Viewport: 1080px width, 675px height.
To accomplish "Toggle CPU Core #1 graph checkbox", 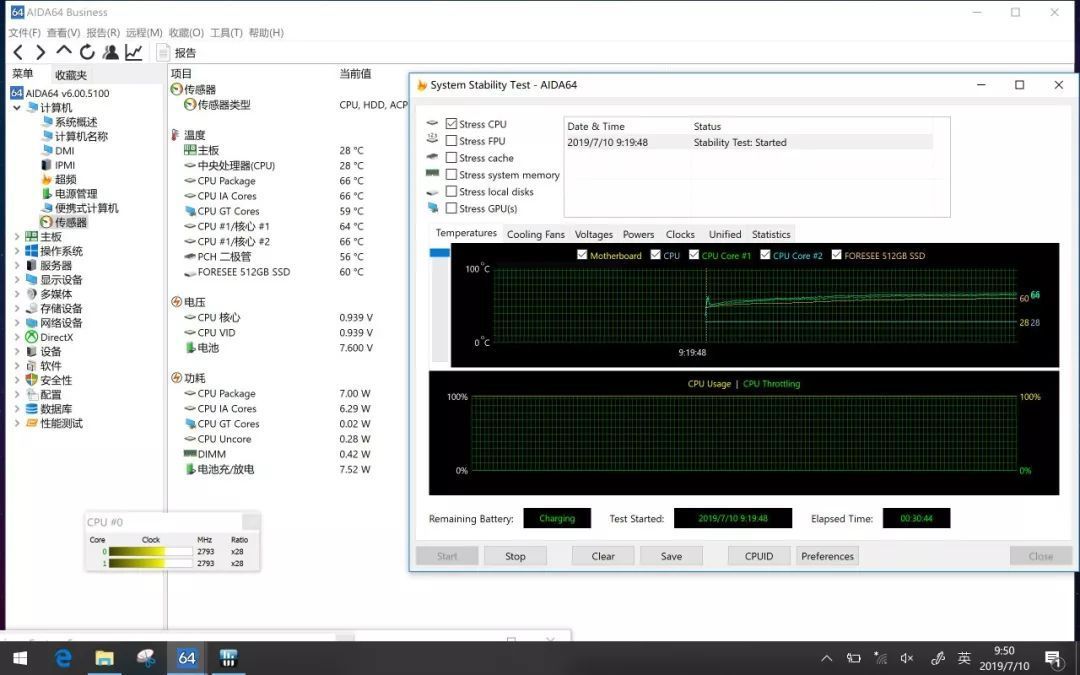I will [x=694, y=255].
